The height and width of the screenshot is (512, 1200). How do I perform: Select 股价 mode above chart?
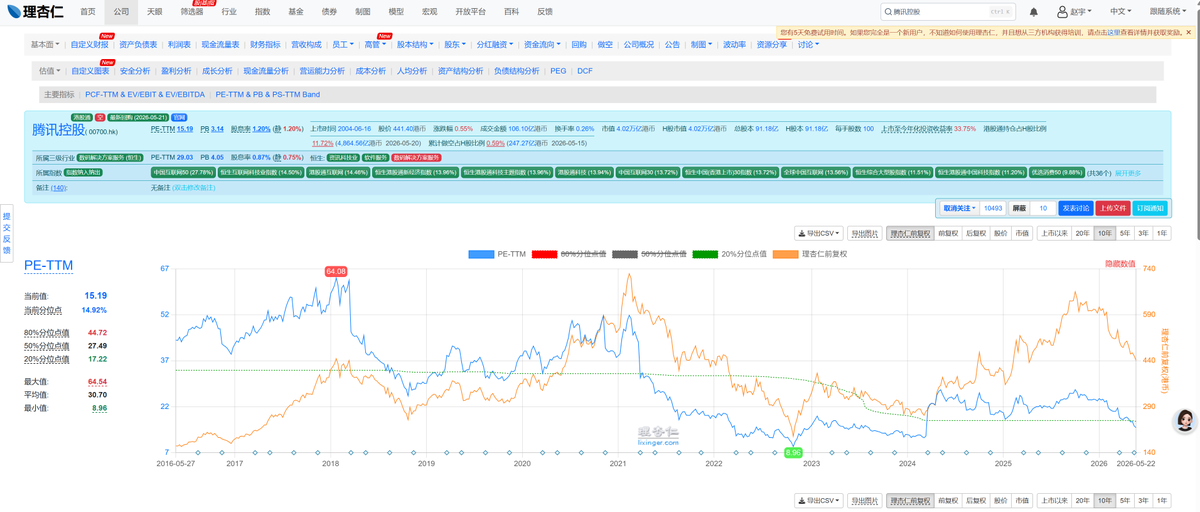(1000, 233)
